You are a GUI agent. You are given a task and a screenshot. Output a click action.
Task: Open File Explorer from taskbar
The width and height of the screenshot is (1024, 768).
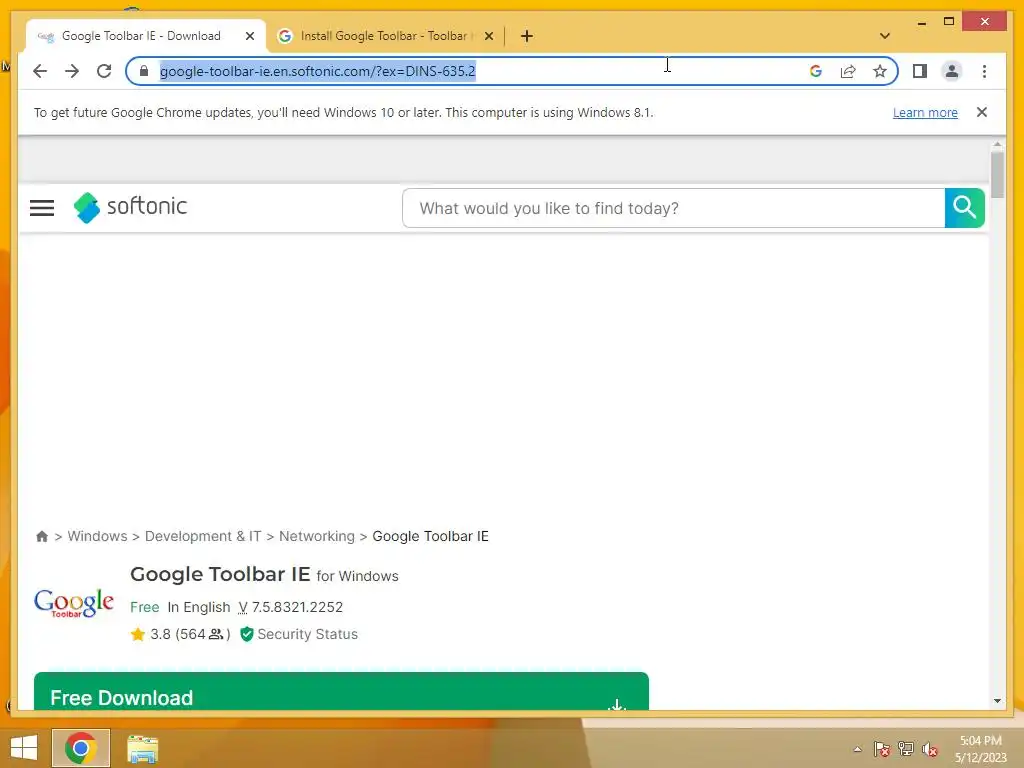(x=142, y=749)
